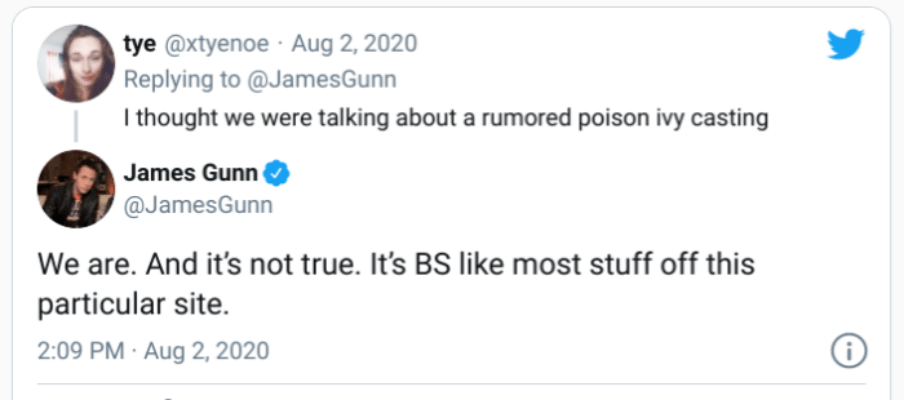Open tye's profile picture
The image size is (904, 400).
[75, 64]
